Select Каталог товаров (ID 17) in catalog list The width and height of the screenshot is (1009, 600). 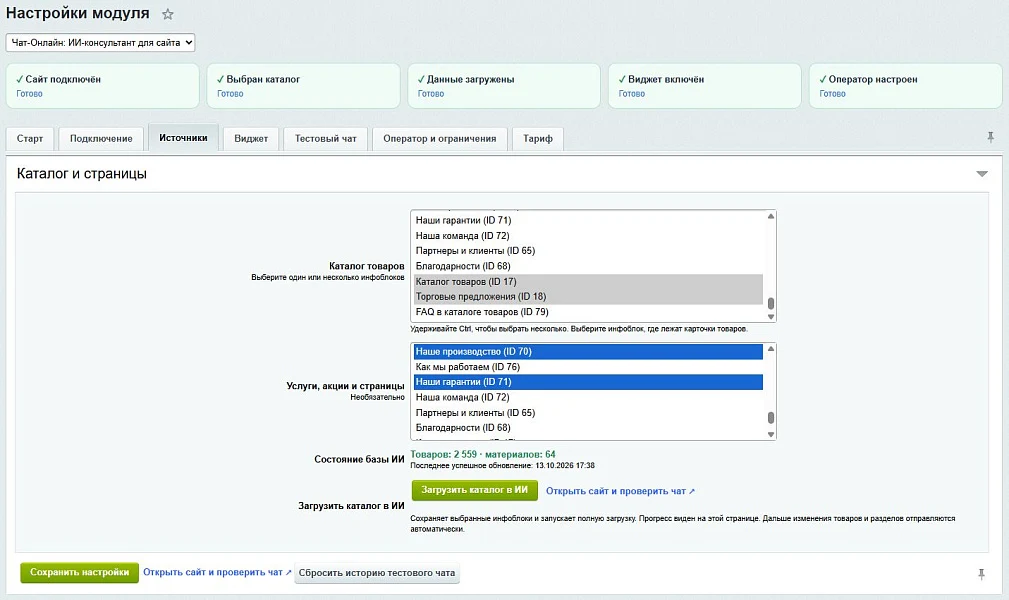pyautogui.click(x=588, y=281)
